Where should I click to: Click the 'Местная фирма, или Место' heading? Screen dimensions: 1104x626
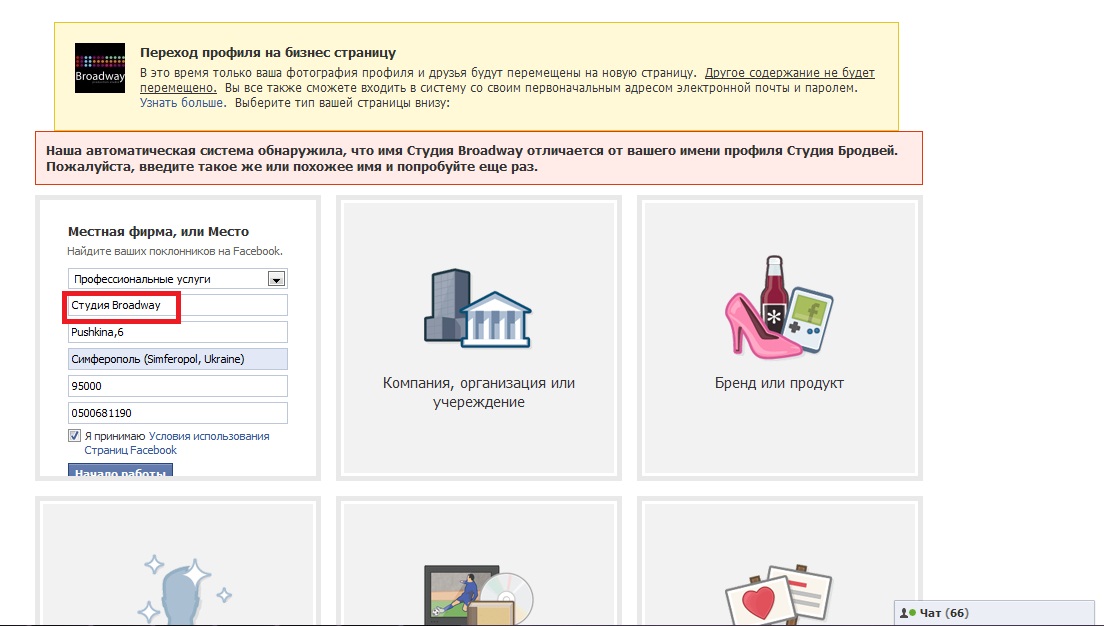pyautogui.click(x=158, y=232)
